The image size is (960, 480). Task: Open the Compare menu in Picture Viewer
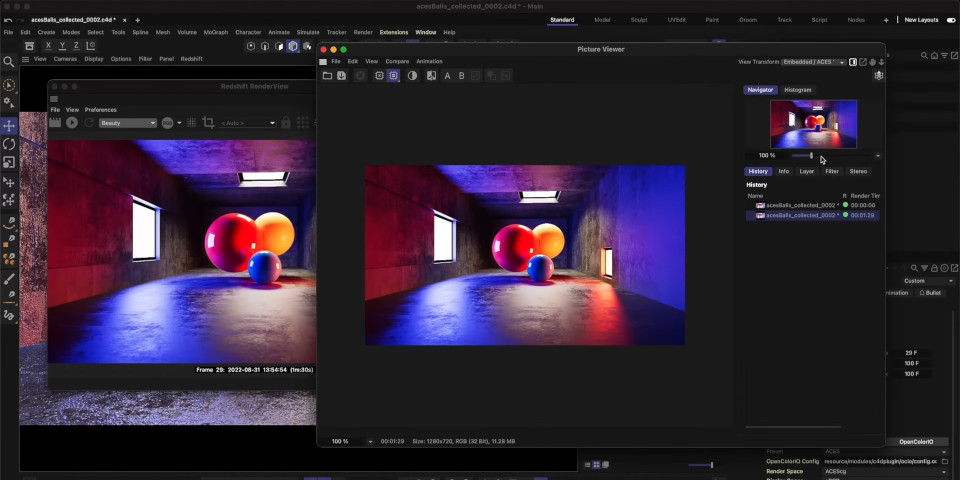397,61
